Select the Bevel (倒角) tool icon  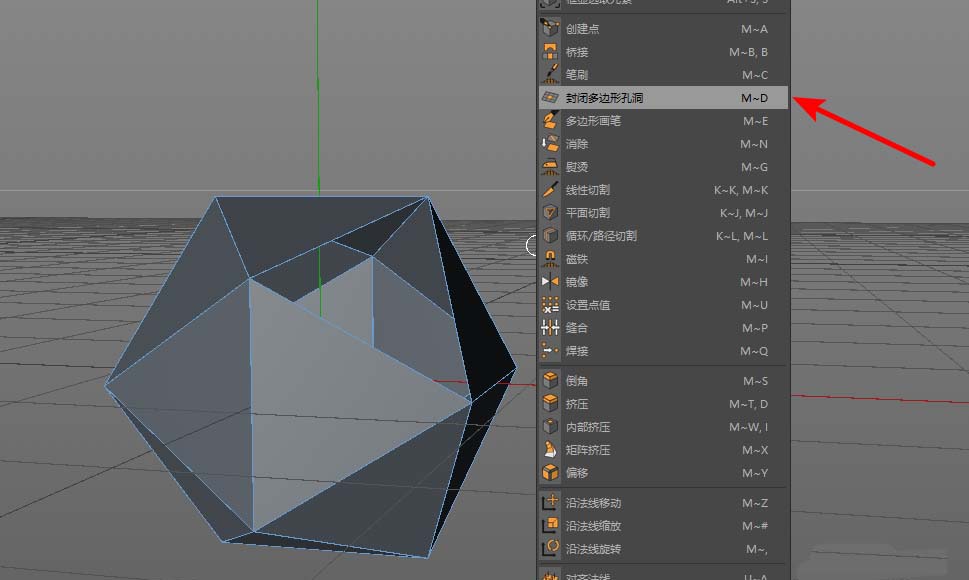click(549, 380)
